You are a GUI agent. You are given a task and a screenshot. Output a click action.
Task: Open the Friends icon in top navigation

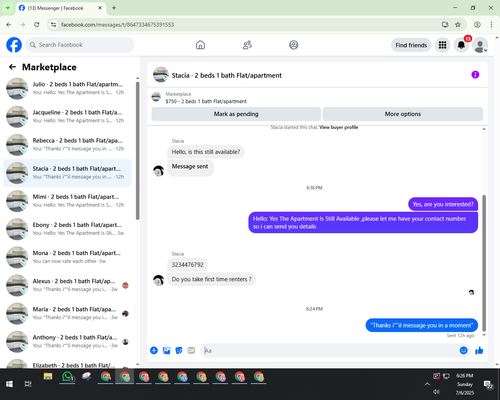[247, 45]
